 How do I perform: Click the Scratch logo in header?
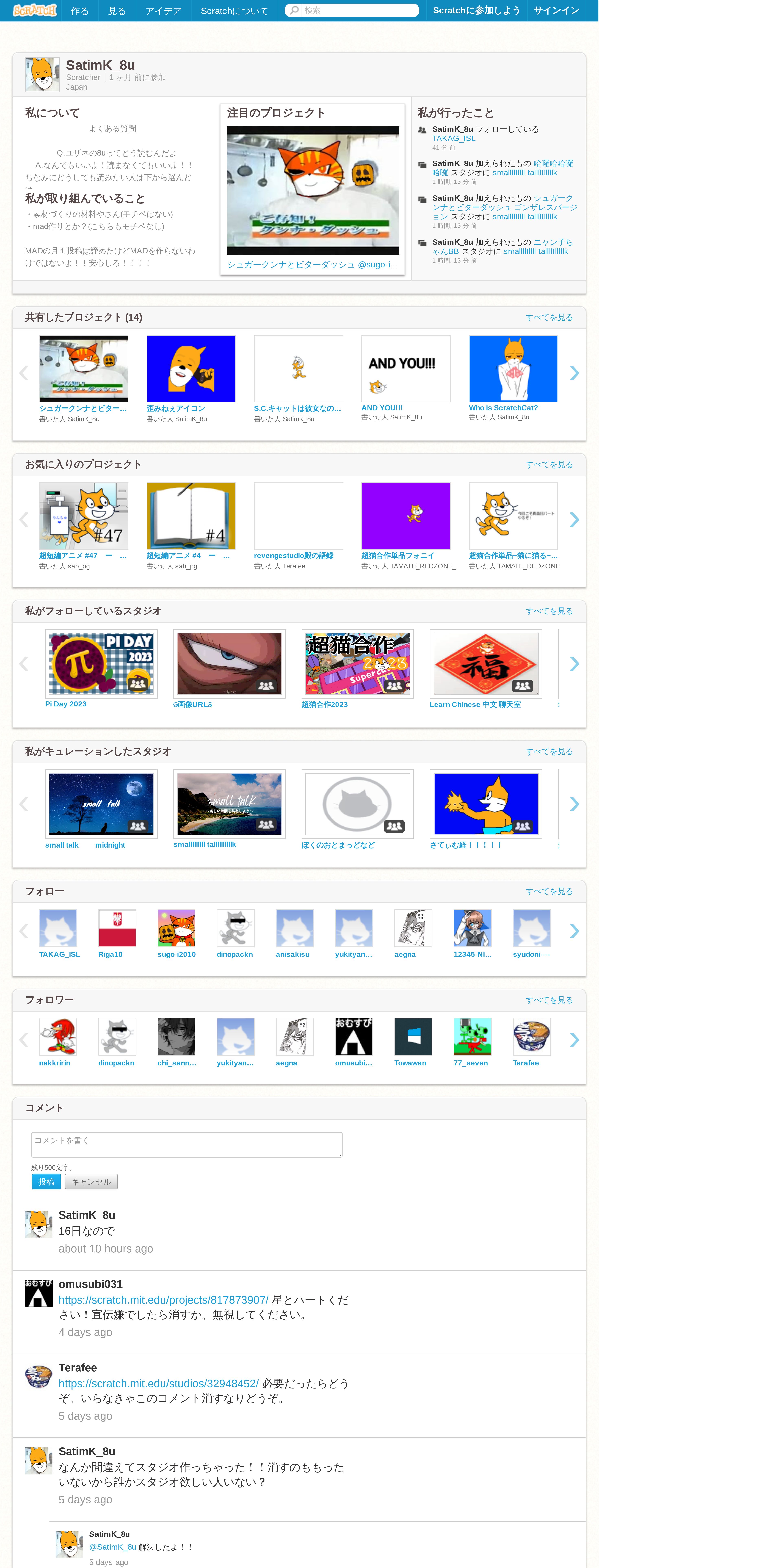[x=35, y=10]
